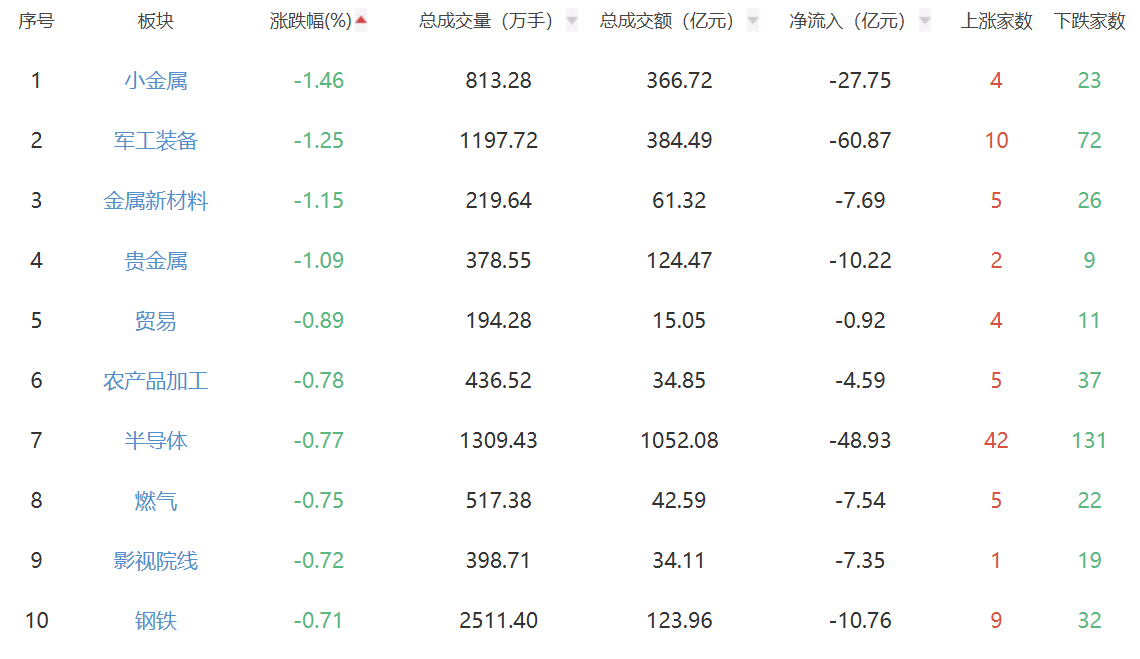Click 军工装备's falling count 72

pyautogui.click(x=1089, y=141)
